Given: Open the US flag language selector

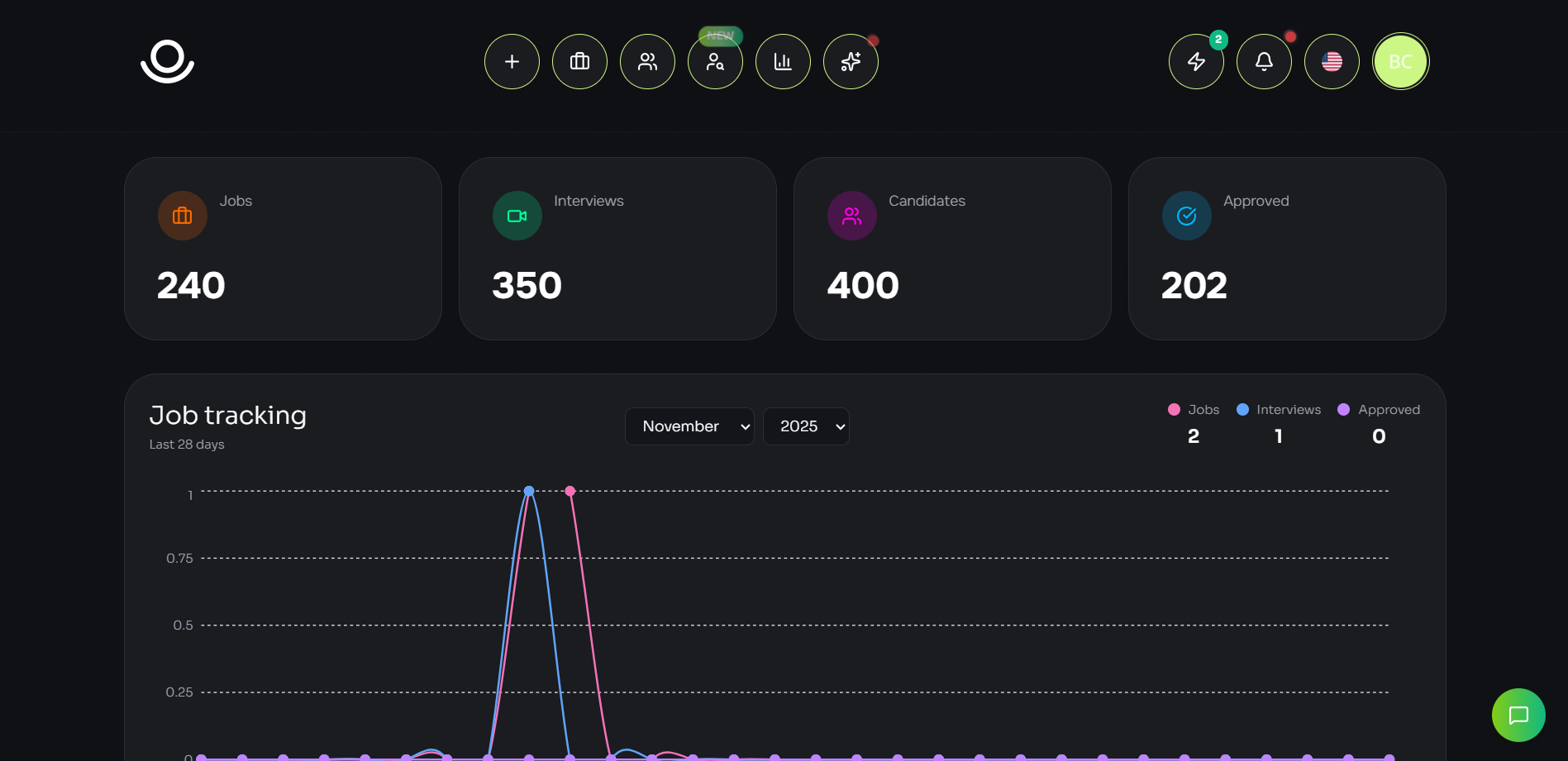Looking at the screenshot, I should [1332, 61].
